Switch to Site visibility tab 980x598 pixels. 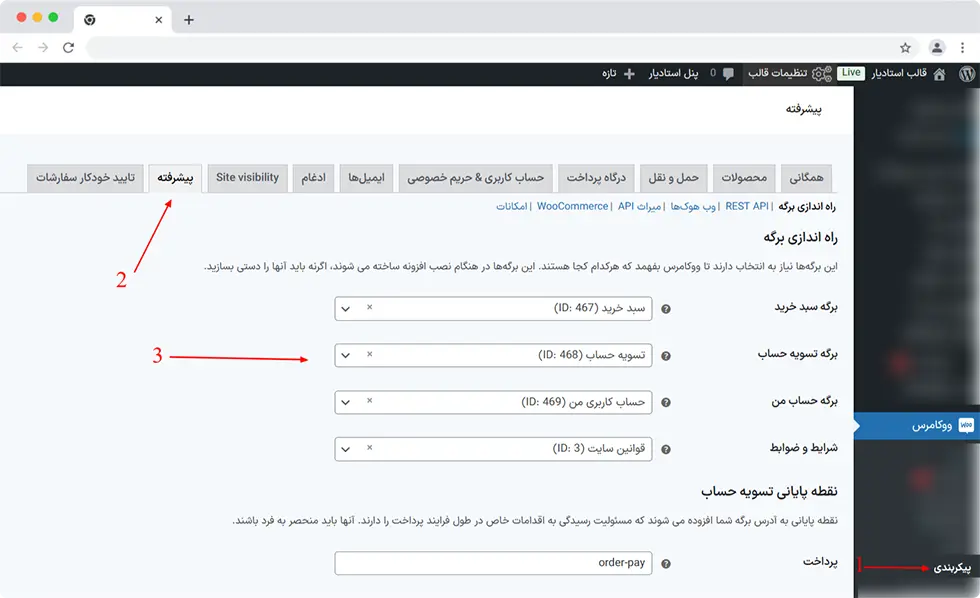click(248, 178)
